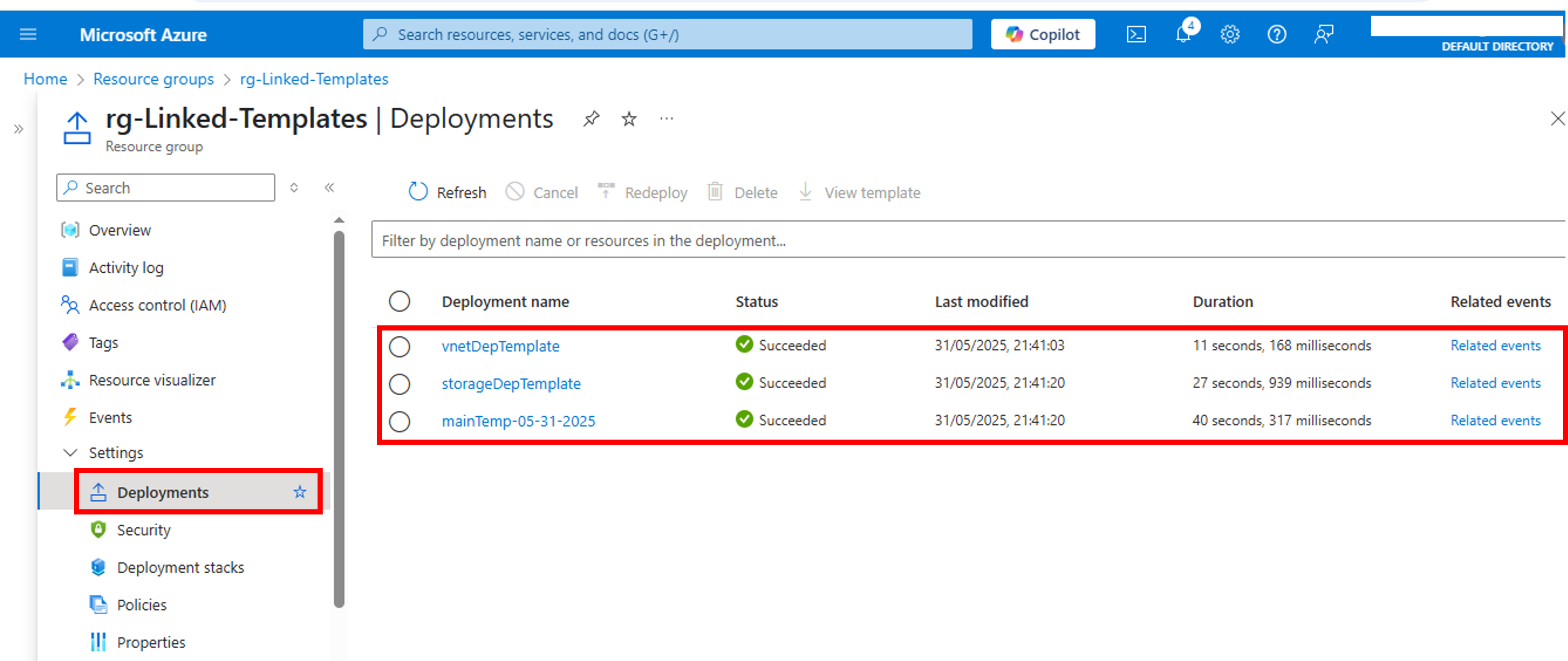
Task: Select the vnetDepTemplate radio button
Action: [400, 346]
